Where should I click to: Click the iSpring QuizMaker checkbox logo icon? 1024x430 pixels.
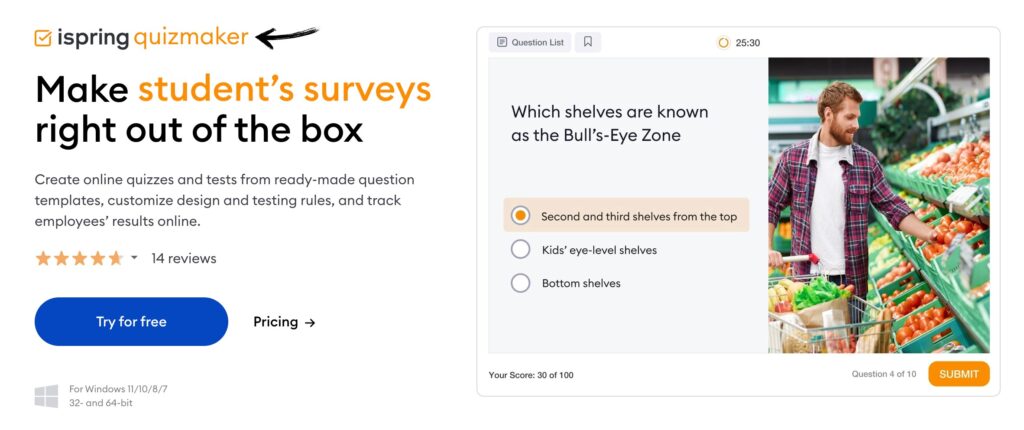[x=43, y=38]
